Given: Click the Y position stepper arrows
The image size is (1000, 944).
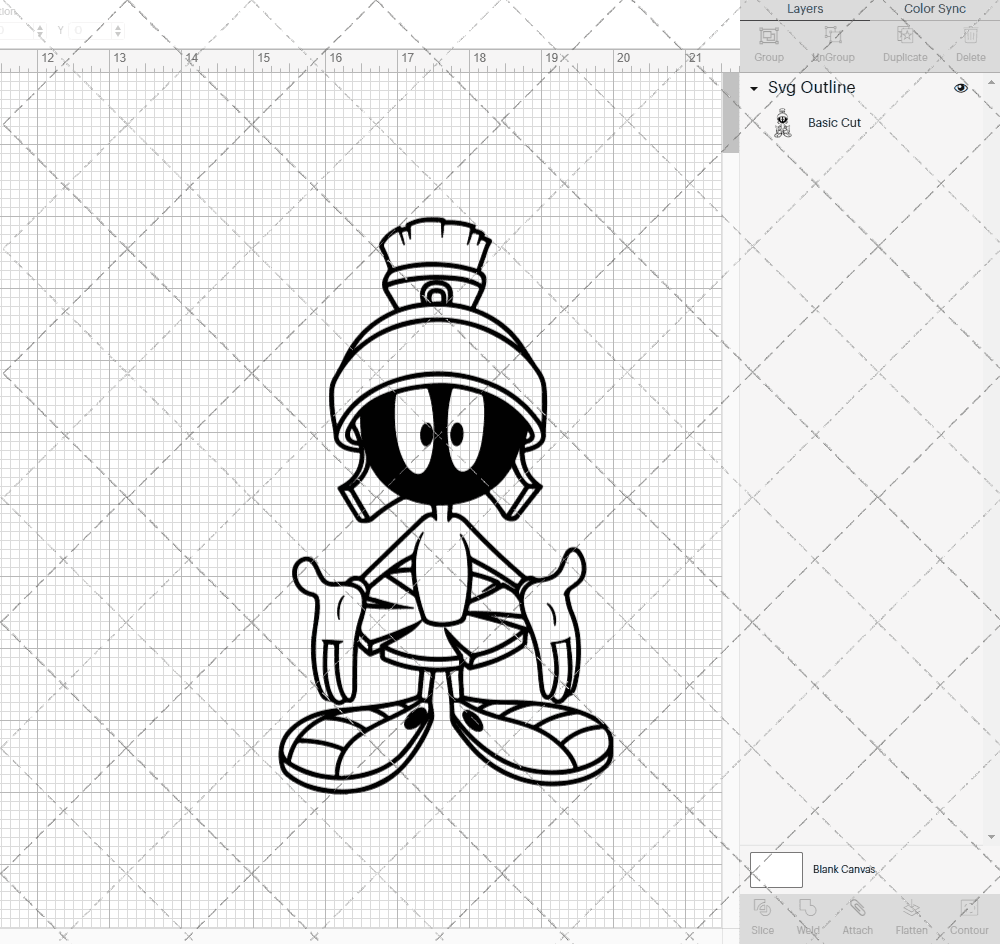Looking at the screenshot, I should pyautogui.click(x=117, y=30).
